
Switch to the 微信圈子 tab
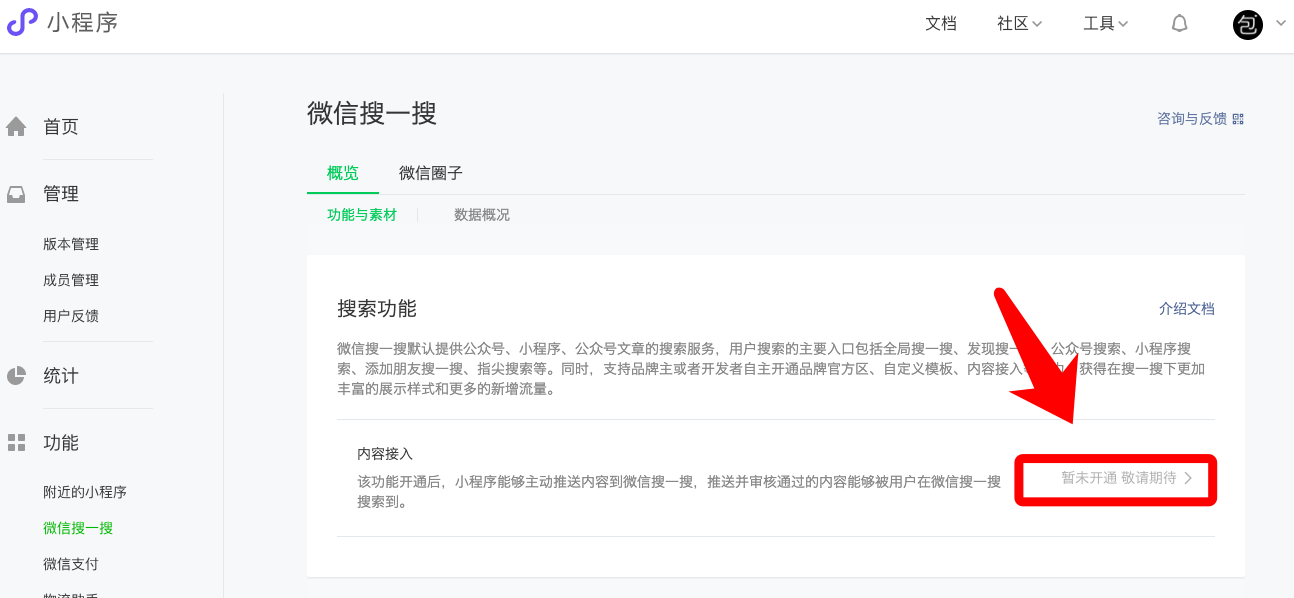click(x=431, y=173)
